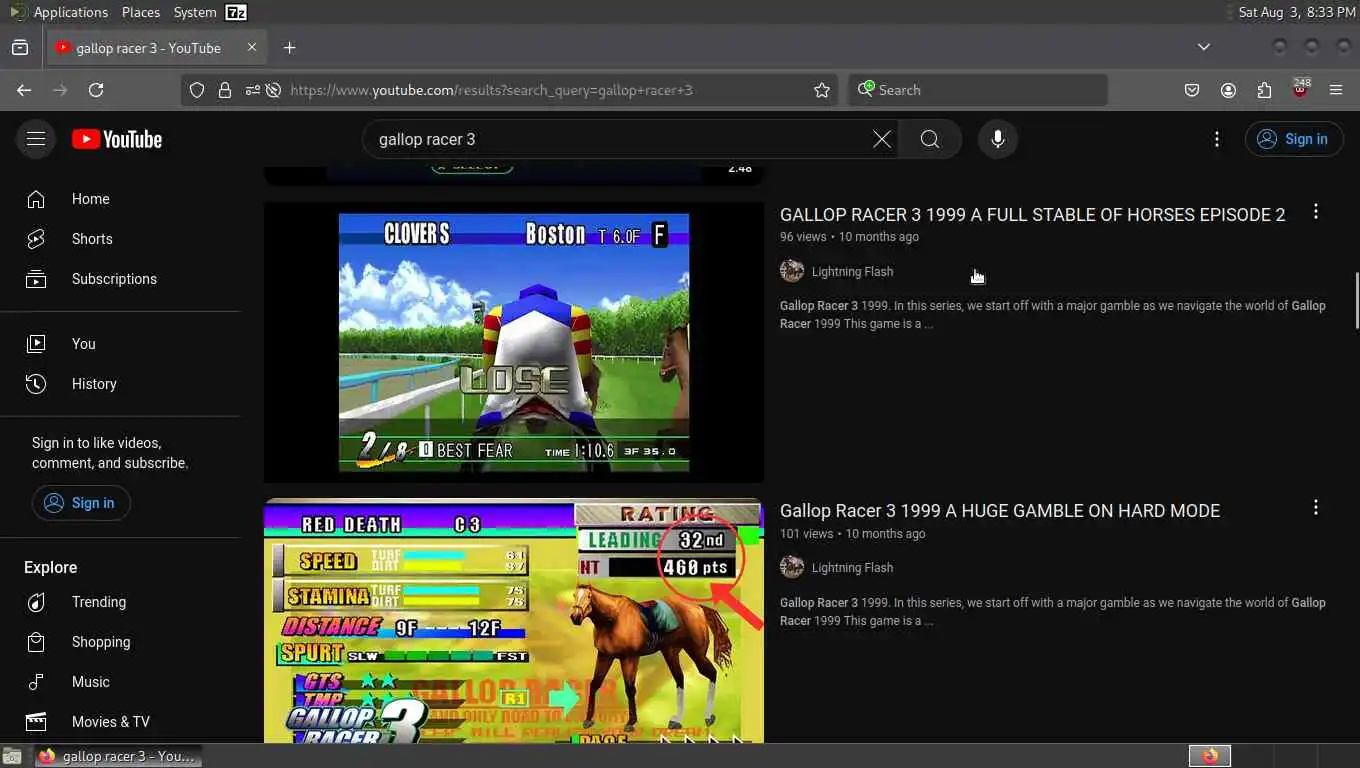Go back in Firefox
The height and width of the screenshot is (768, 1360).
coord(24,90)
